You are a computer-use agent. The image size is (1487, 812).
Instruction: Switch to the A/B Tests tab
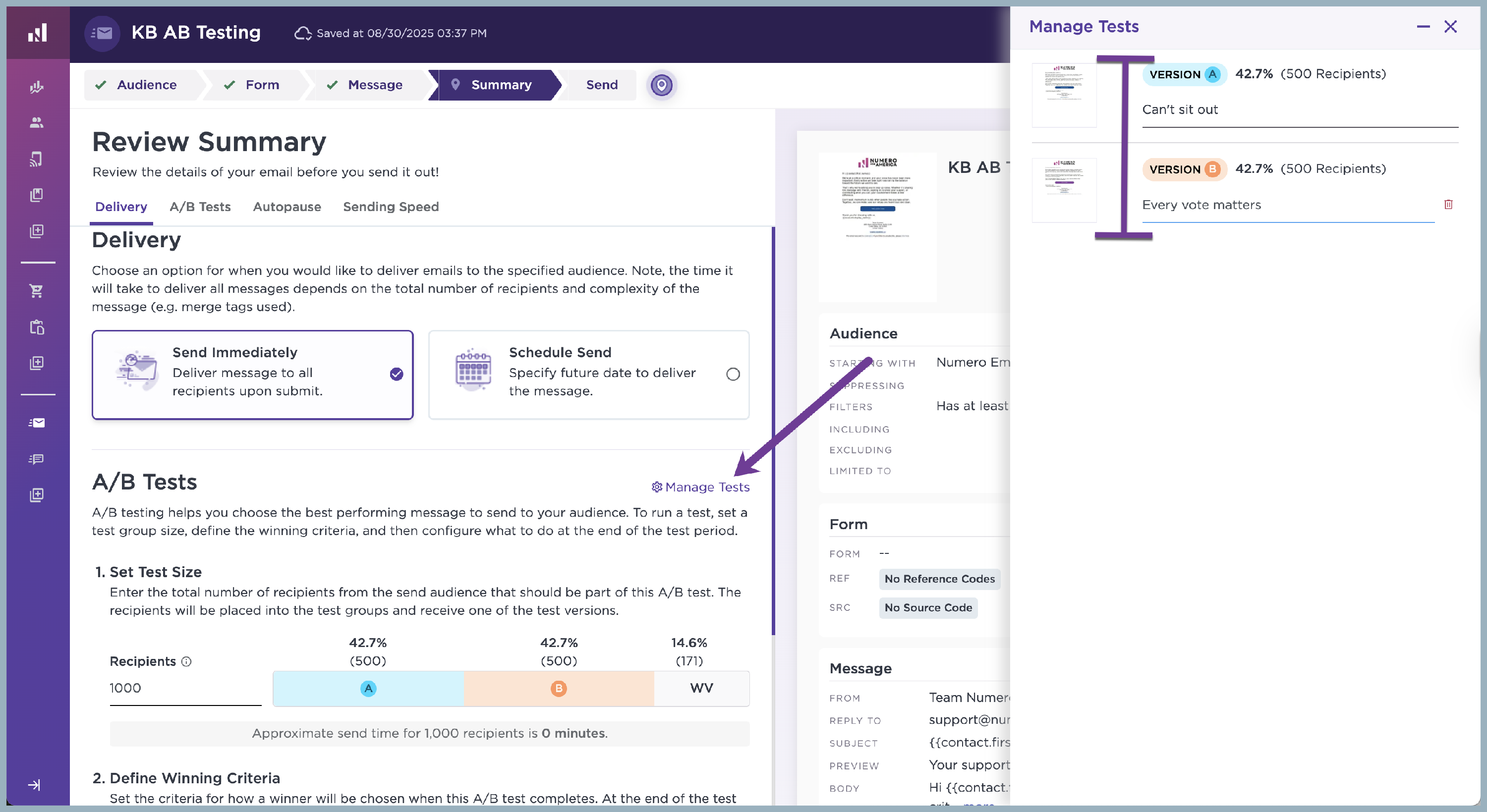pyautogui.click(x=200, y=207)
